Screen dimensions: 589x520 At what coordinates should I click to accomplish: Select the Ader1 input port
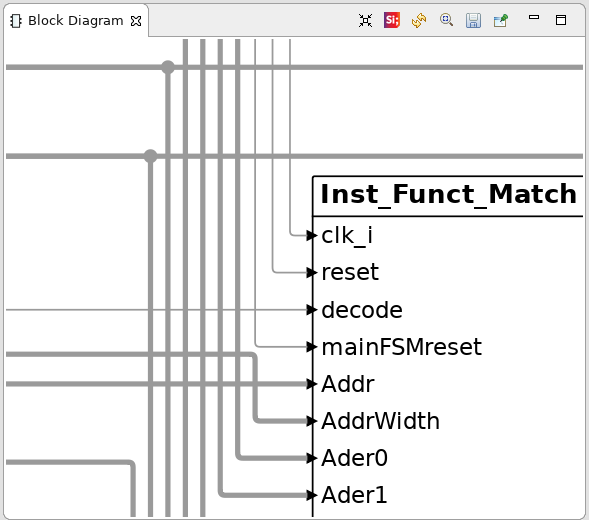click(x=354, y=495)
